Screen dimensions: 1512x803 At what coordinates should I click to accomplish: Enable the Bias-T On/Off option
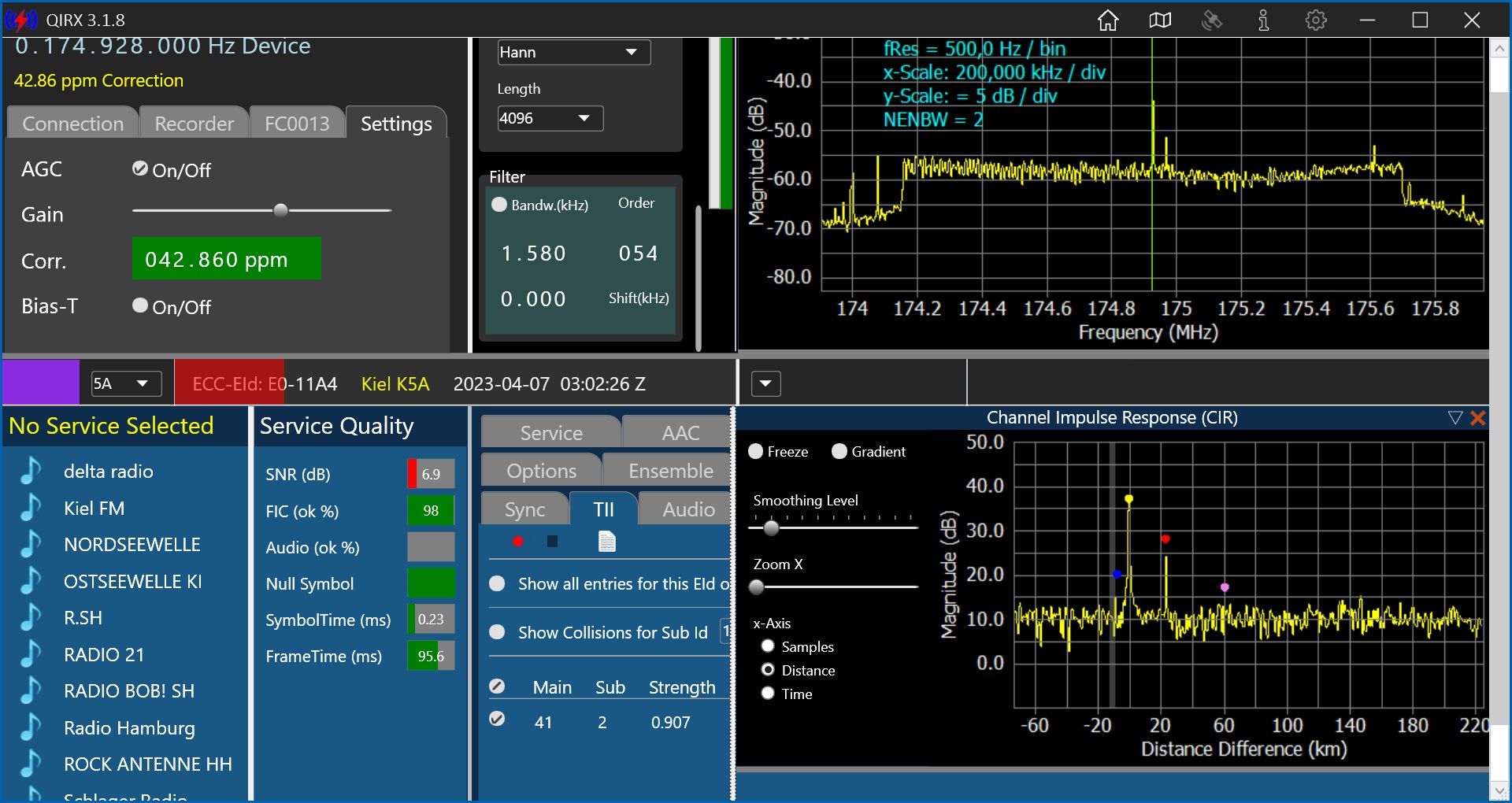tap(140, 306)
